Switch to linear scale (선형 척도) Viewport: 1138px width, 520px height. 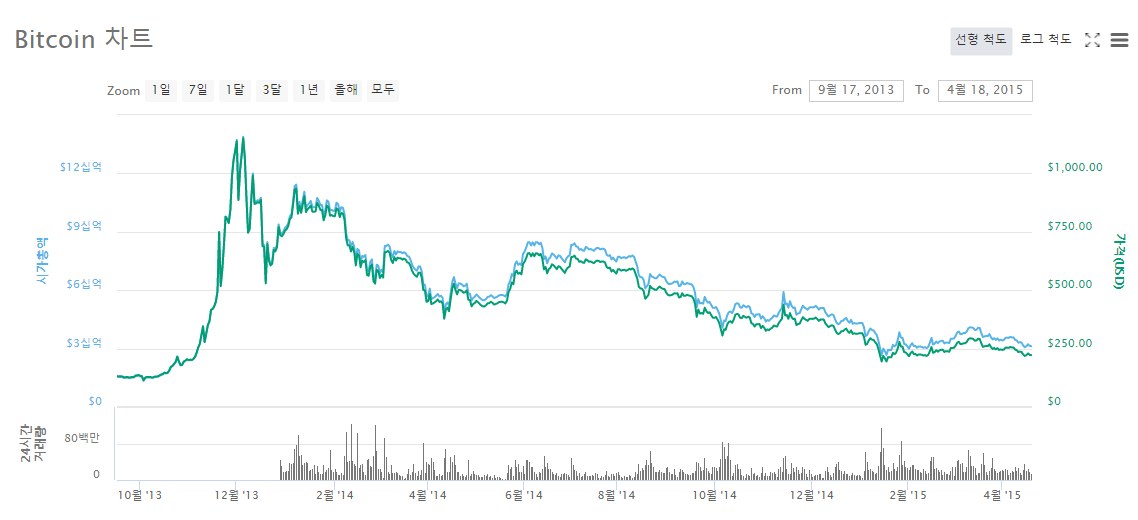point(981,41)
